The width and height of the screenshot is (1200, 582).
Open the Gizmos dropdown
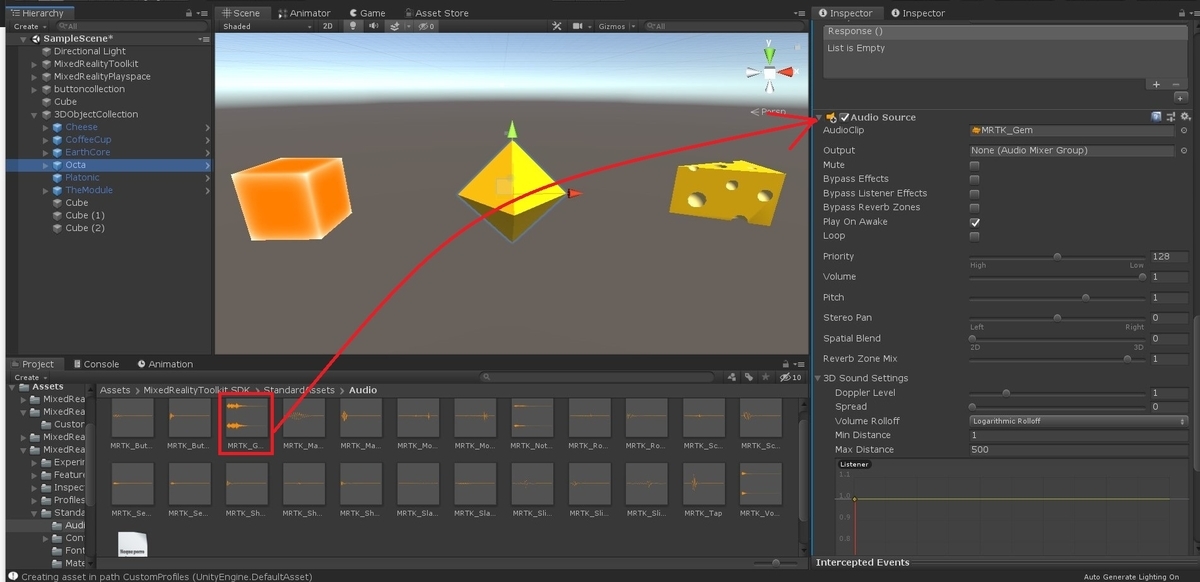point(615,26)
